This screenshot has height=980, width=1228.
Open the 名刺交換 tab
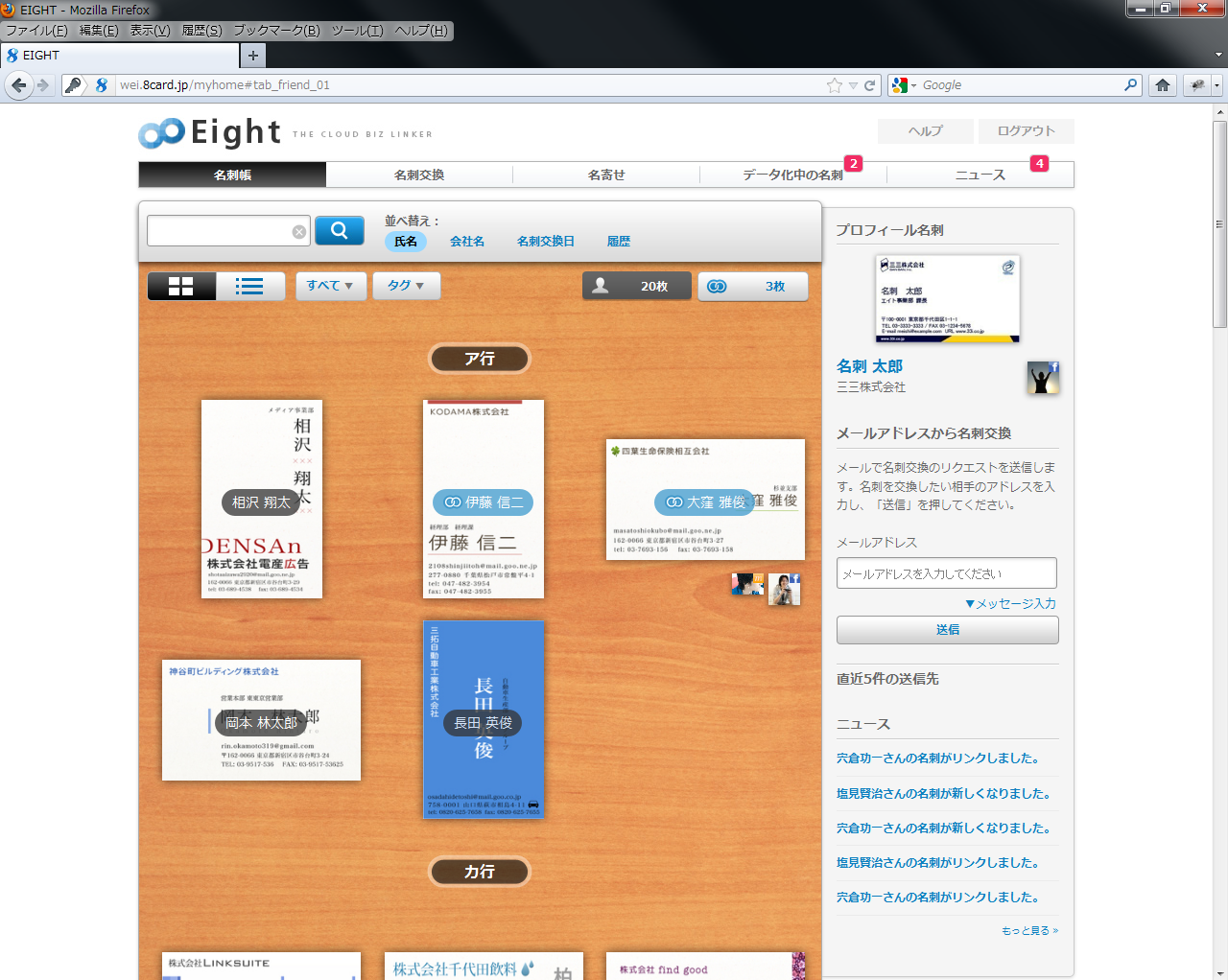click(419, 175)
